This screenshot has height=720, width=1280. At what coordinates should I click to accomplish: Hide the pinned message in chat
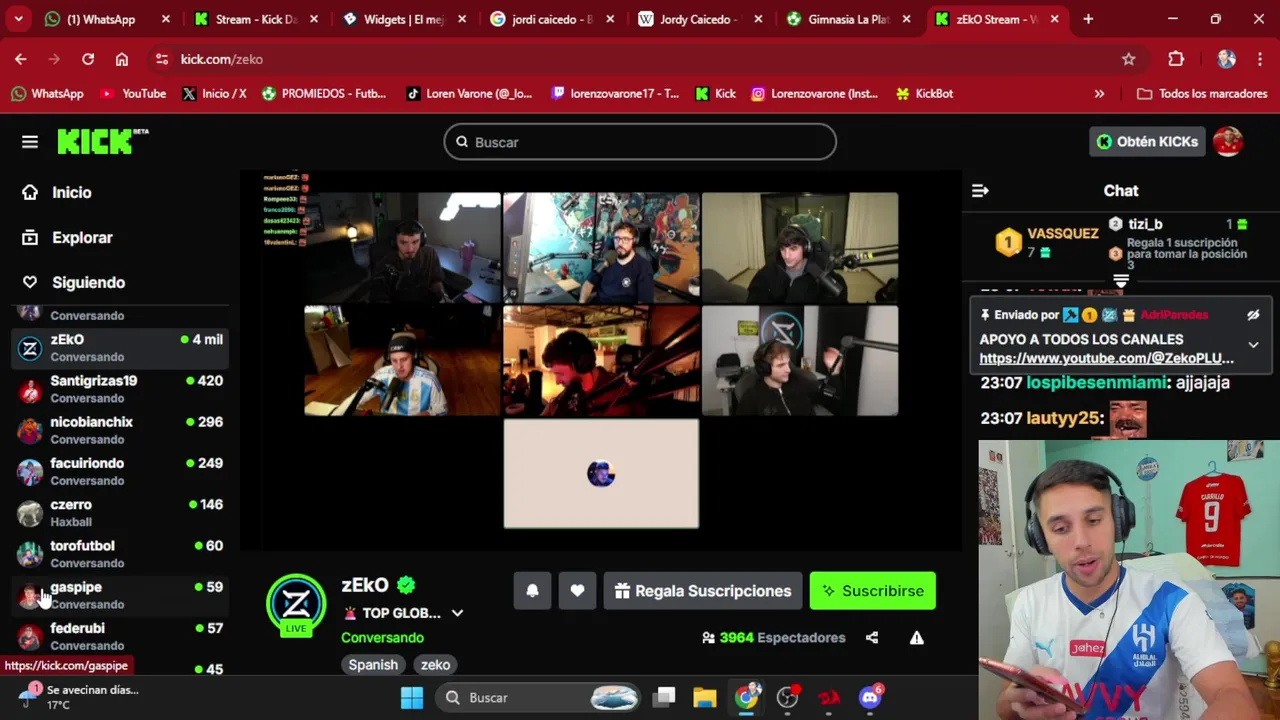click(1253, 315)
